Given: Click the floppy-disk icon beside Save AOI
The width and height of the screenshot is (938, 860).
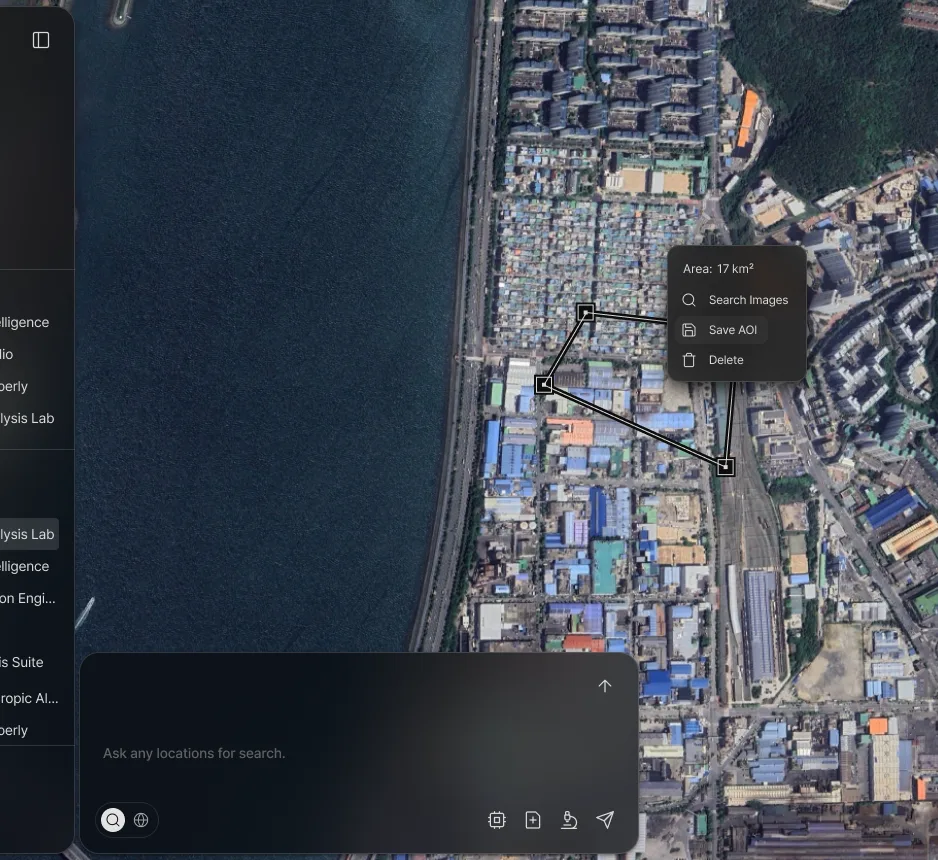Looking at the screenshot, I should pyautogui.click(x=689, y=330).
